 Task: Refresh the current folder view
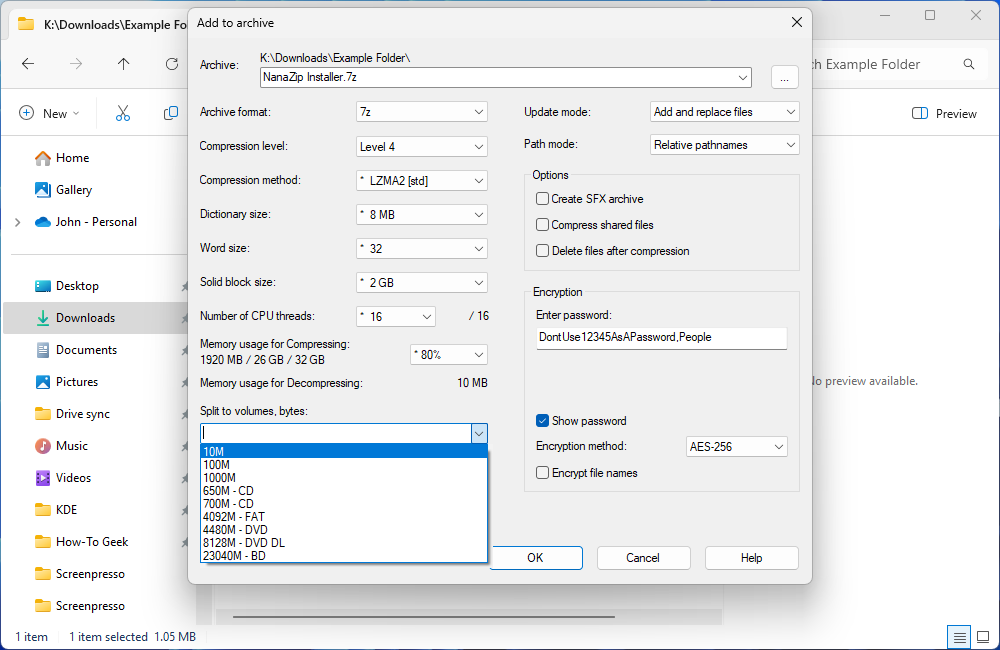coord(171,63)
